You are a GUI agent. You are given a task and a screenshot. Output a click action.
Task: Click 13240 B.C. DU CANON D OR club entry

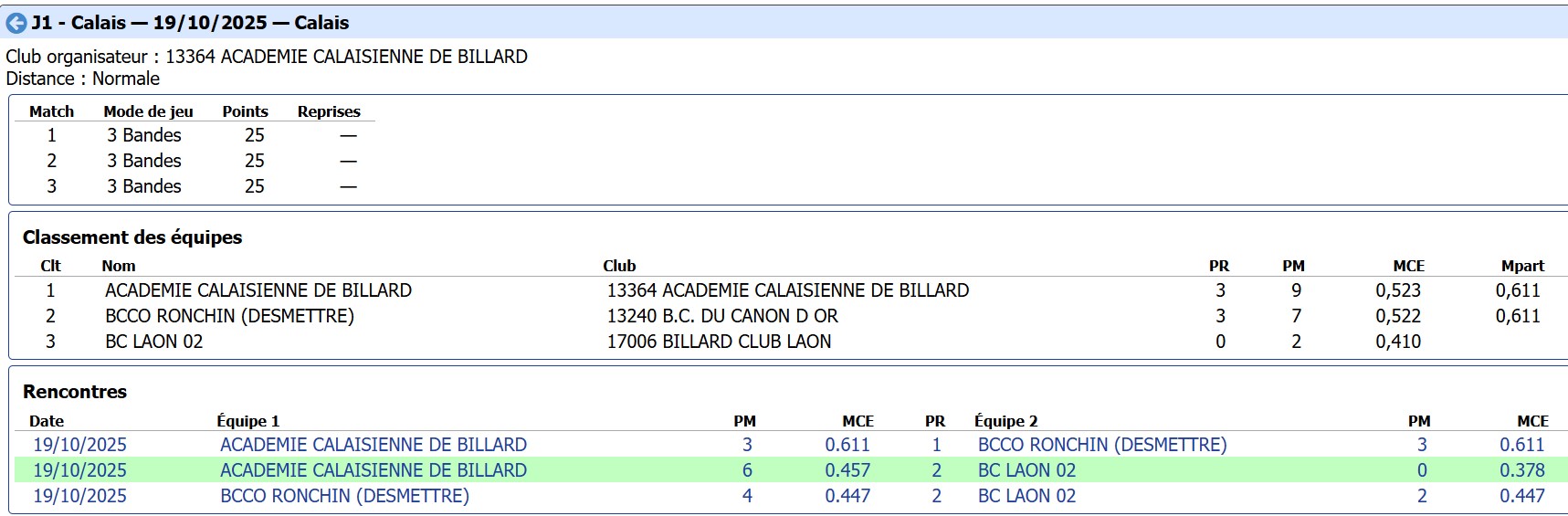[x=721, y=316]
